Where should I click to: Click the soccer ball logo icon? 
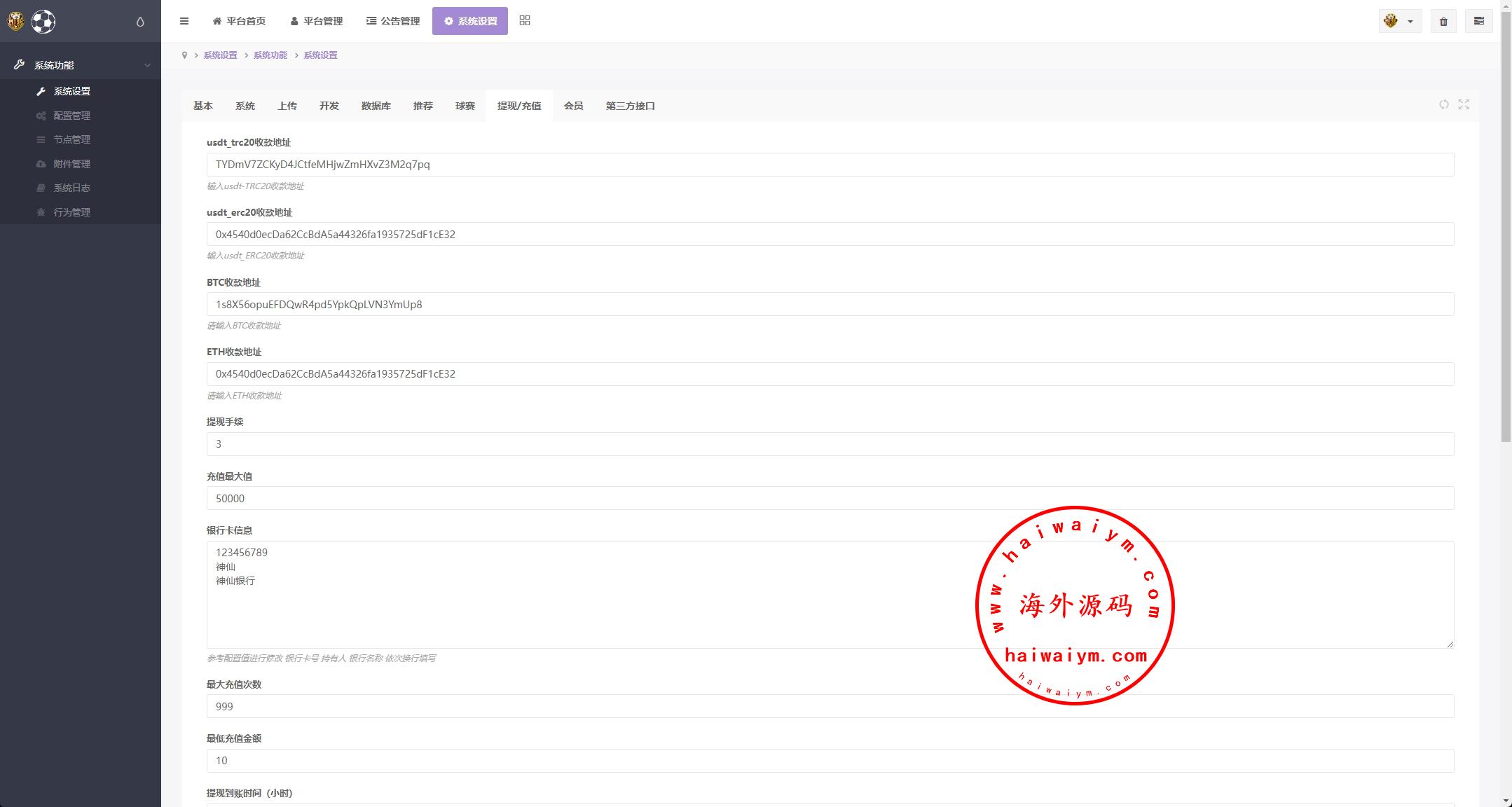[43, 22]
